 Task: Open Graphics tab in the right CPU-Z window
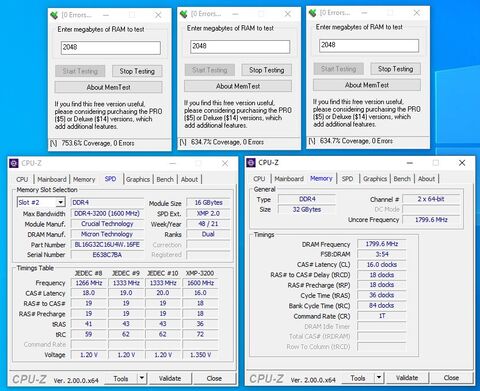pyautogui.click(x=375, y=179)
